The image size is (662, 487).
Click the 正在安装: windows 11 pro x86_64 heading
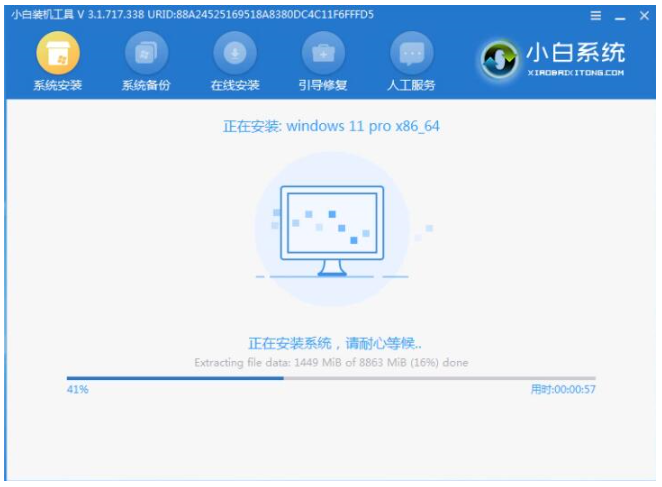(x=331, y=126)
